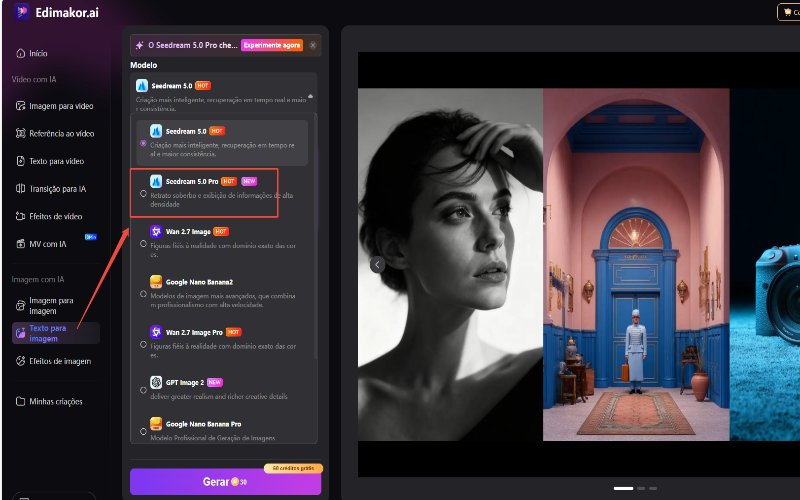Click the Texto para imagem icon
Viewport: 800px width, 500px height.
click(x=20, y=333)
